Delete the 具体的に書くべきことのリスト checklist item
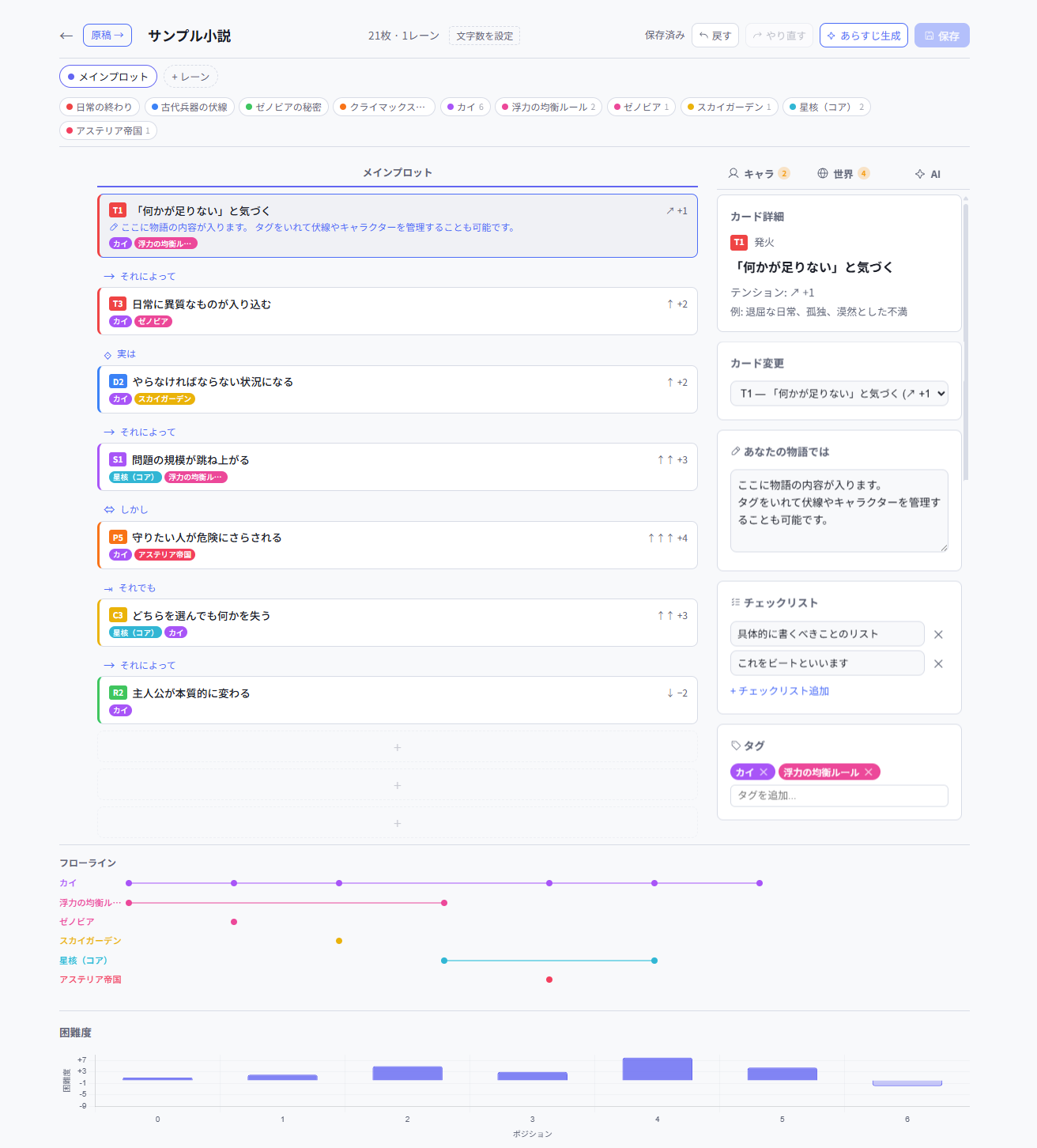1037x1148 pixels. pyautogui.click(x=938, y=635)
